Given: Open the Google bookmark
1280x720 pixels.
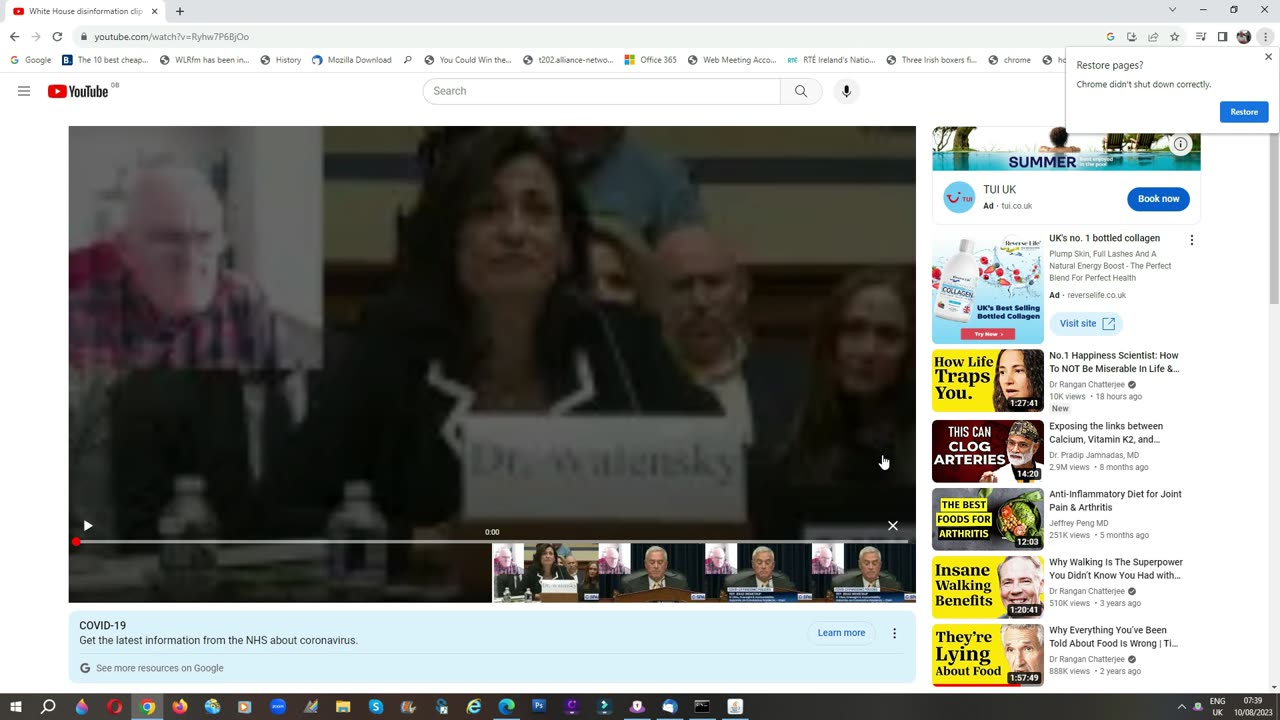Looking at the screenshot, I should (31, 60).
